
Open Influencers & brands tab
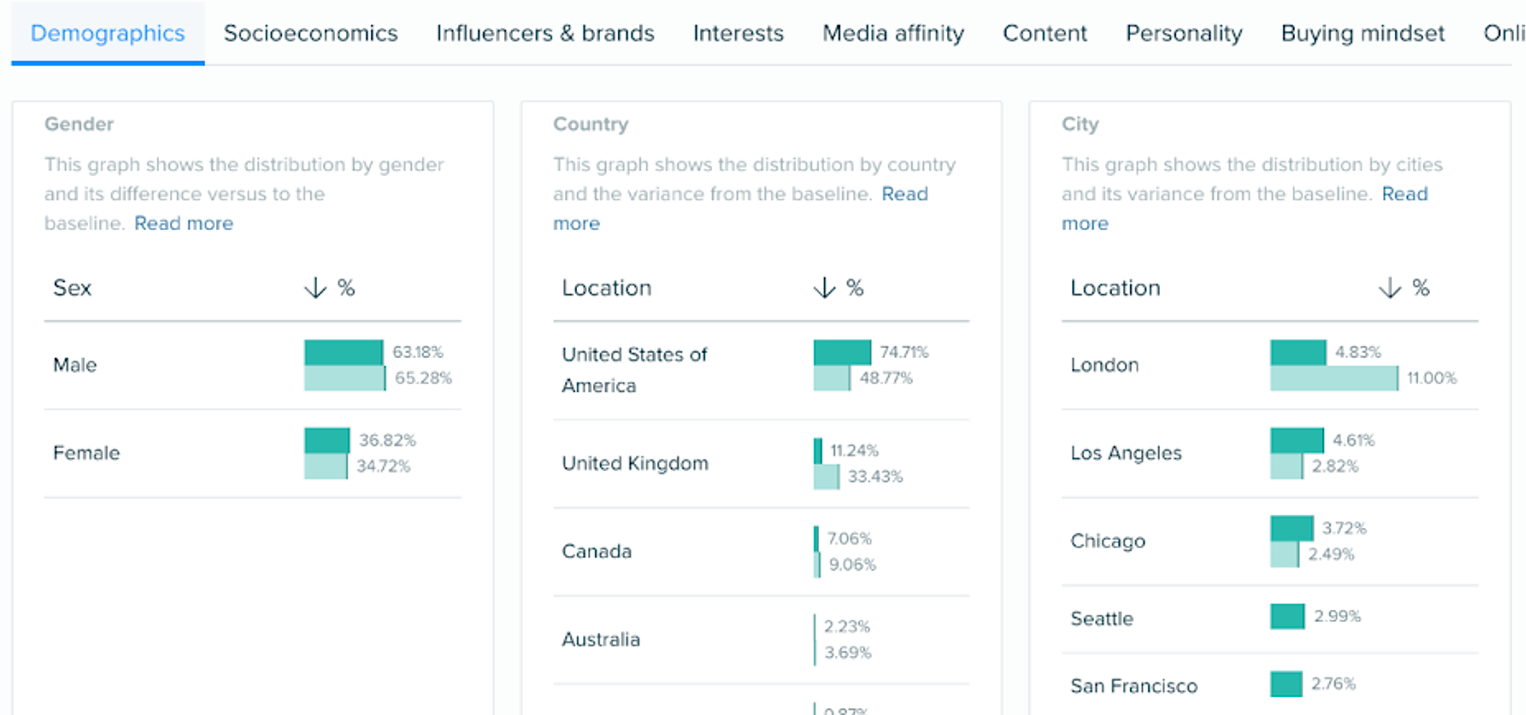(545, 33)
